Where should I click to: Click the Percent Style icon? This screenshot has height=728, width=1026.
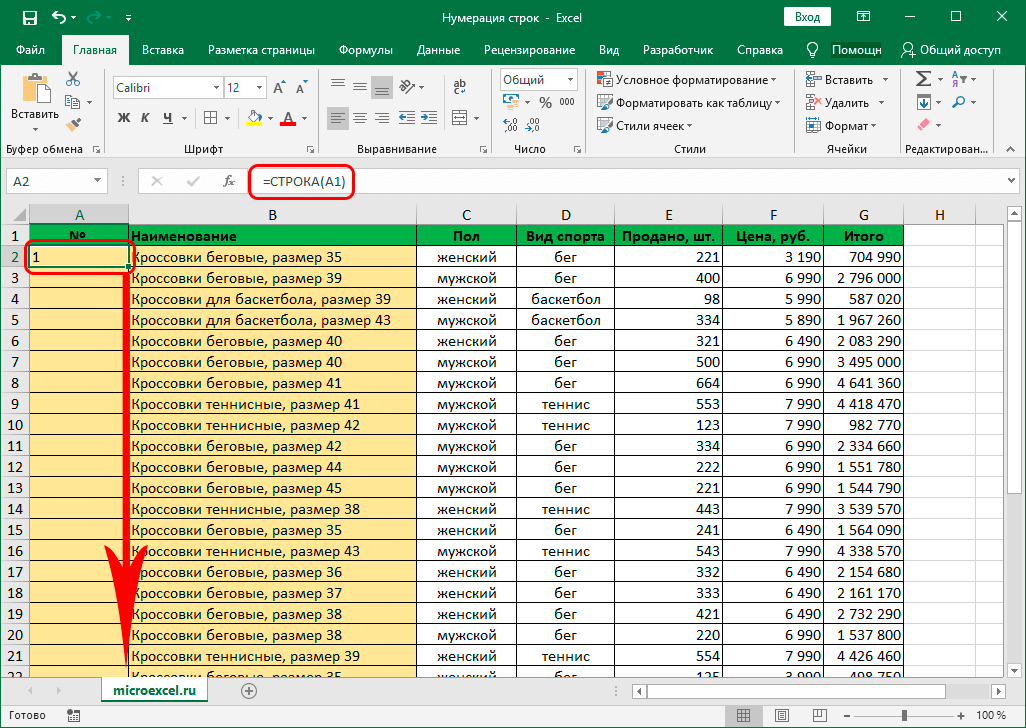click(546, 102)
